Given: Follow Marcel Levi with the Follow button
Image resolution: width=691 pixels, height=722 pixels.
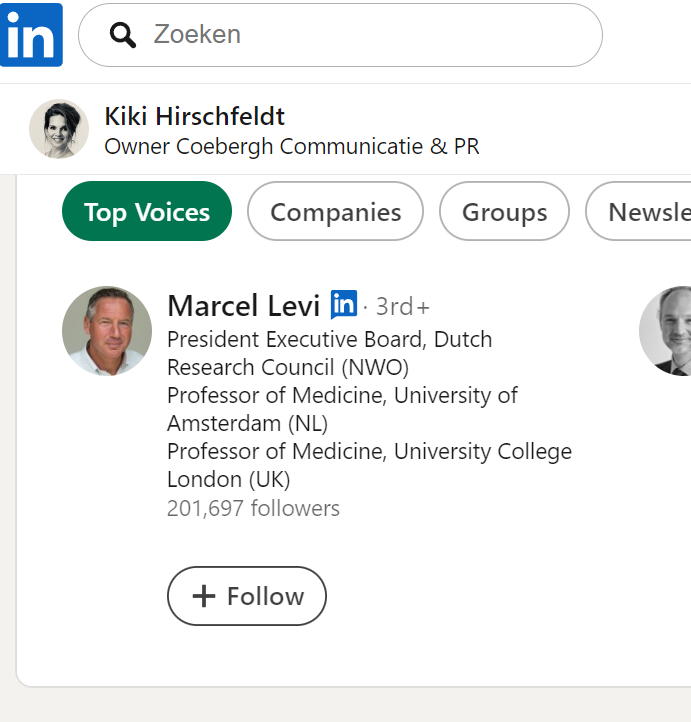Looking at the screenshot, I should 247,596.
